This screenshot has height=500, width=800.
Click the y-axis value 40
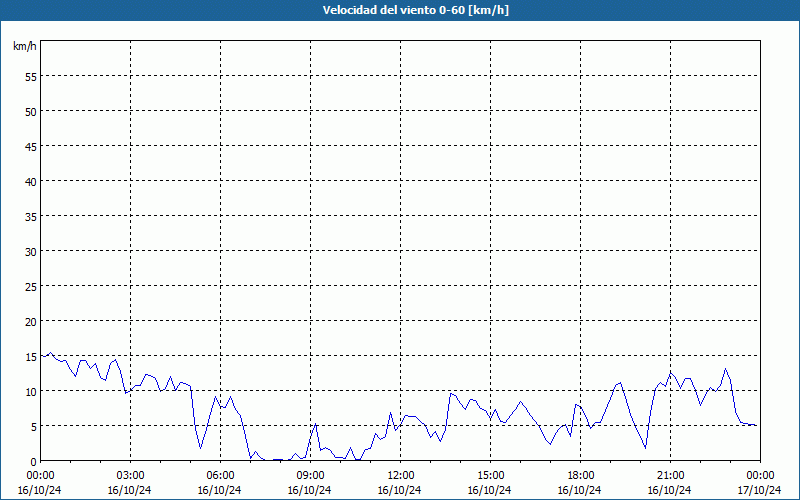pyautogui.click(x=31, y=182)
